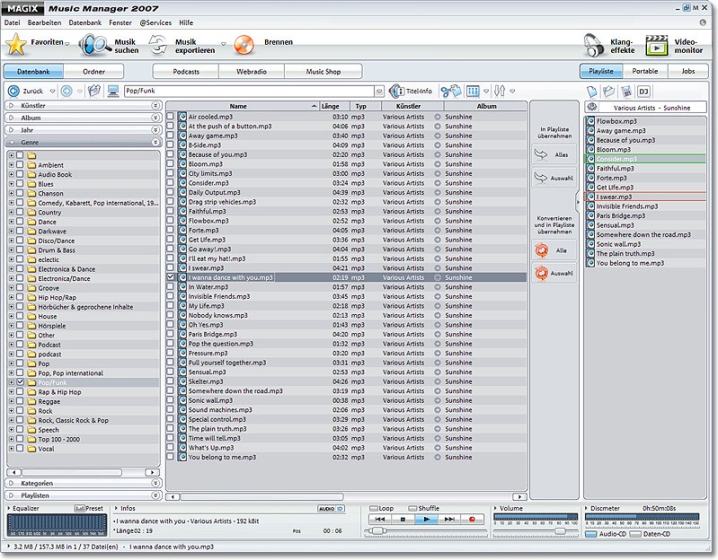This screenshot has width=718, height=560.
Task: Launch the Brennen disc icon
Action: [x=243, y=44]
